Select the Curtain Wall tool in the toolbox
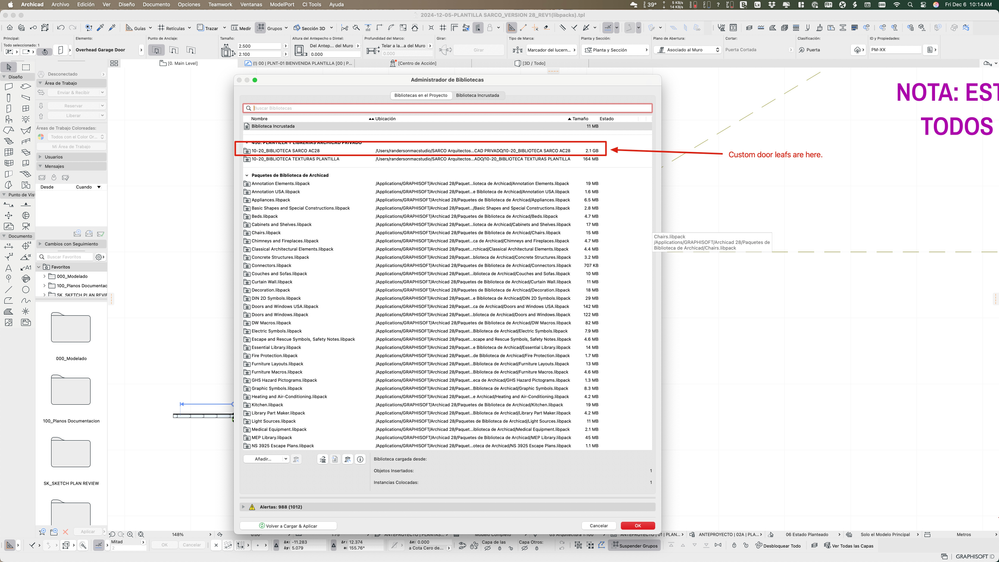Screen dimensions: 999x562 (9, 152)
